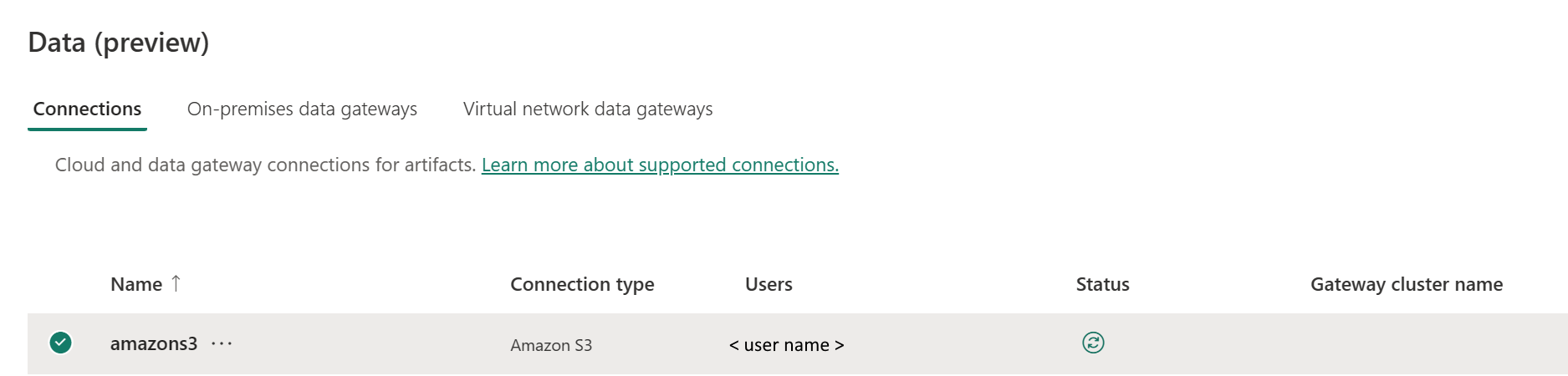Click the Name sort arrow icon

click(176, 283)
